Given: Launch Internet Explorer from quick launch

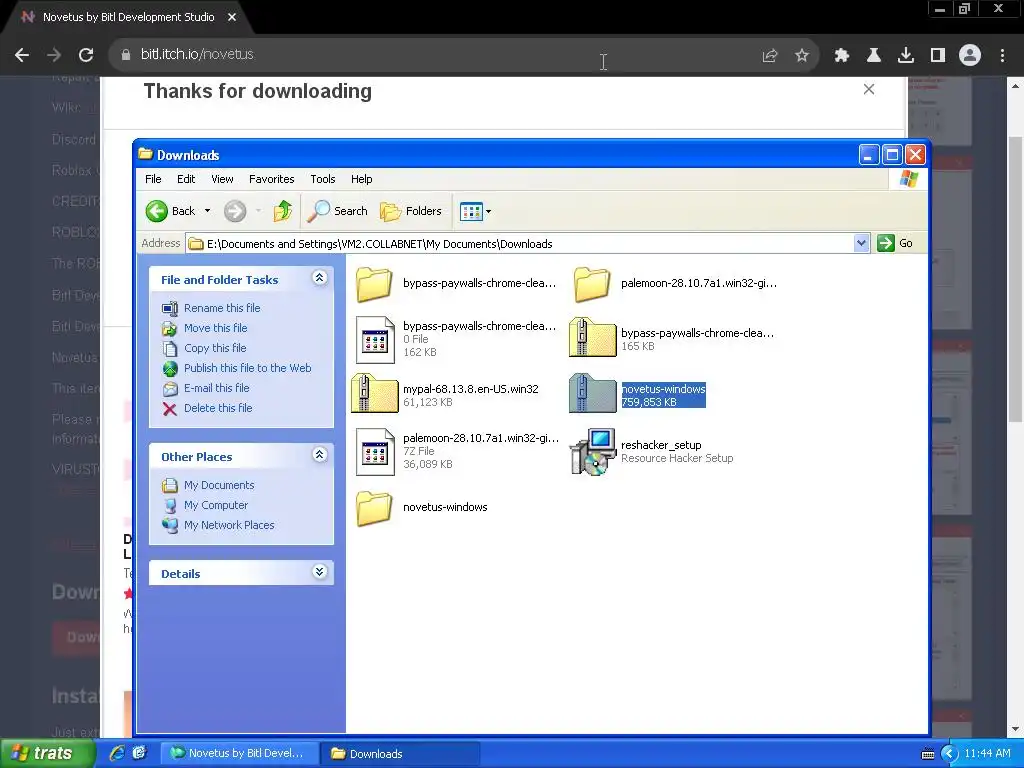Looking at the screenshot, I should (x=117, y=753).
